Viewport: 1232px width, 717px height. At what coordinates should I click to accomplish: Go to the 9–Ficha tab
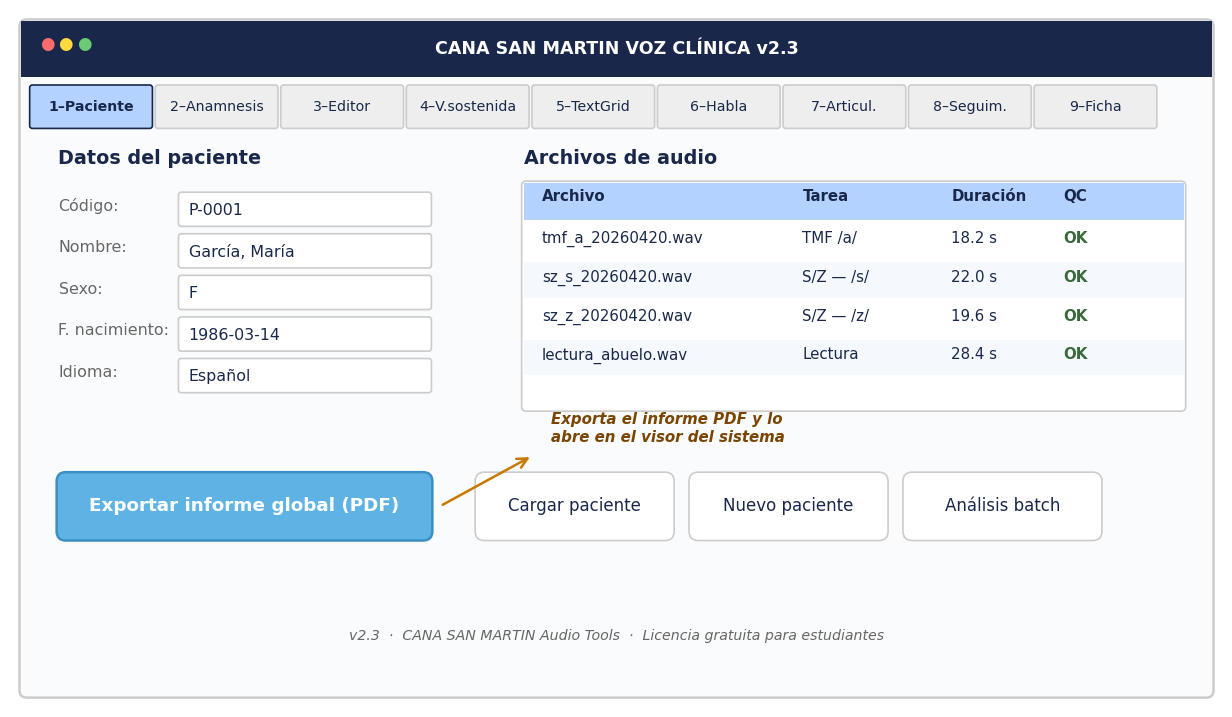tap(1095, 107)
